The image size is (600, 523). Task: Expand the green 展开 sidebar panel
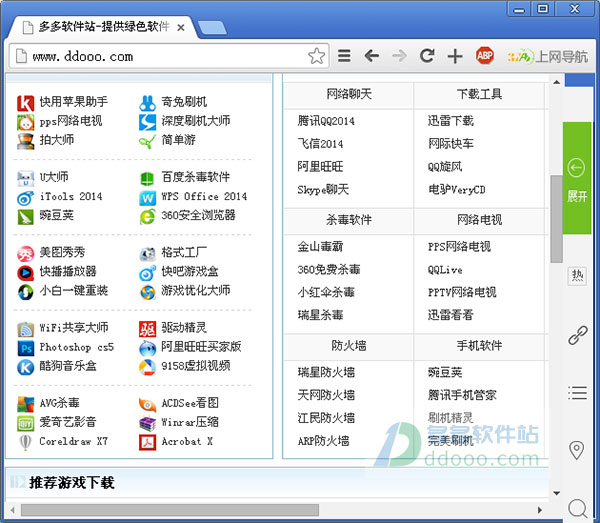click(x=576, y=178)
